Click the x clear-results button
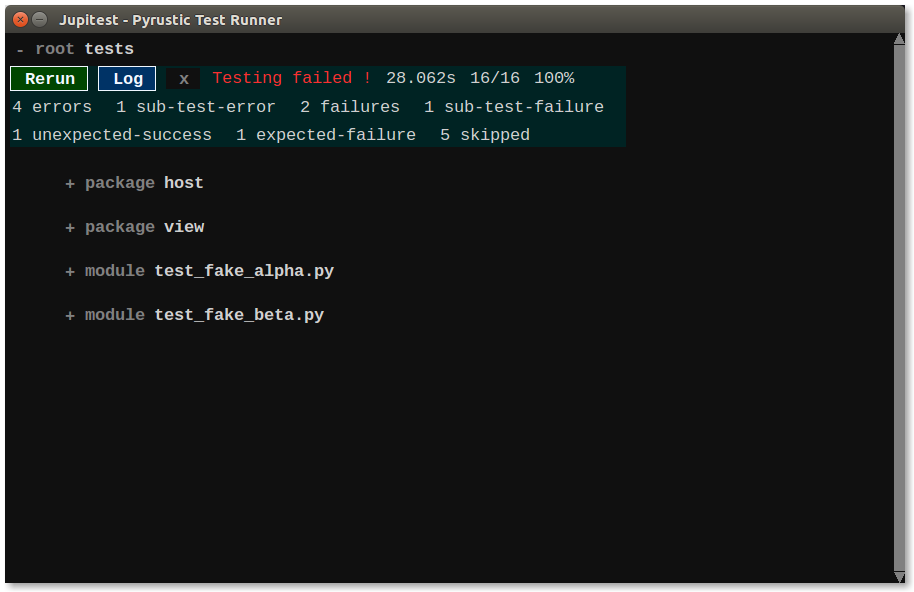Image resolution: width=914 pixels, height=592 pixels. (x=184, y=79)
